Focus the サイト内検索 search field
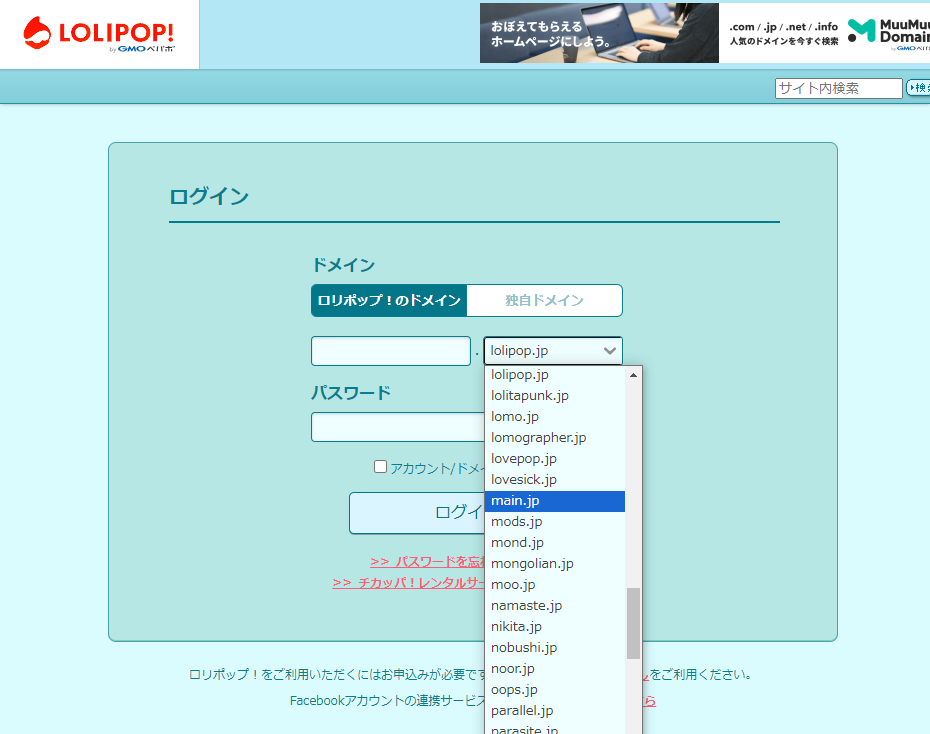930x734 pixels. click(x=838, y=88)
